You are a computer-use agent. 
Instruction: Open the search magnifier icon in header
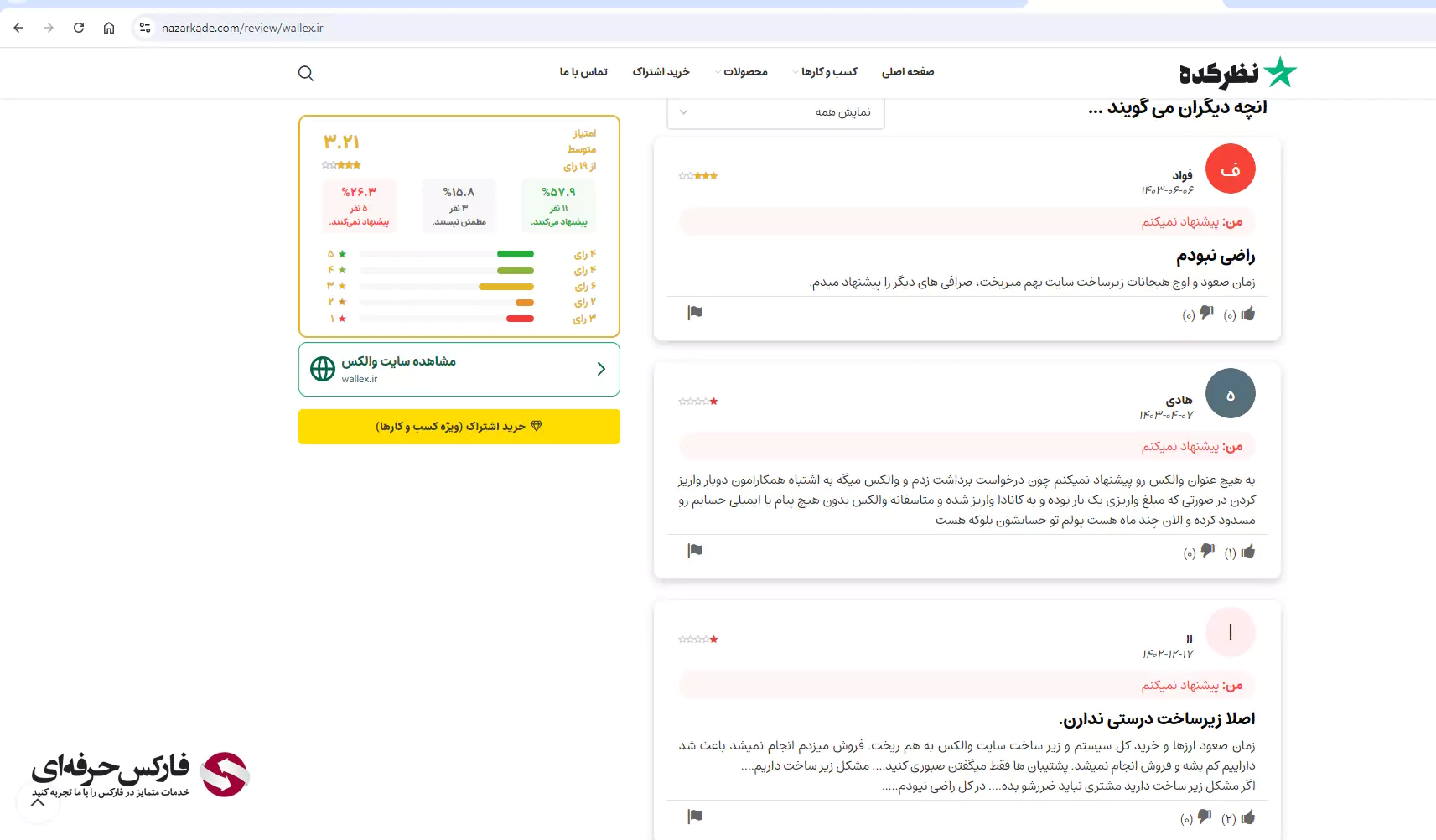coord(306,73)
